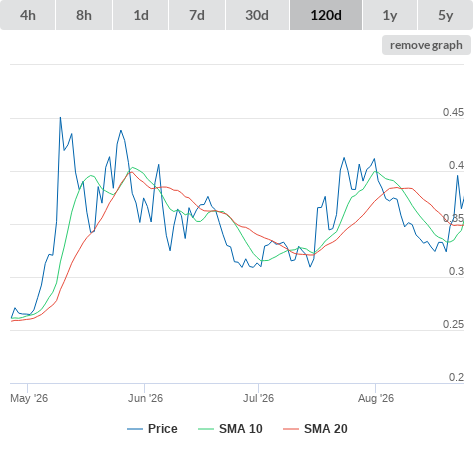Click the Jul '26 axis tick label
474x455 pixels.
[258, 398]
